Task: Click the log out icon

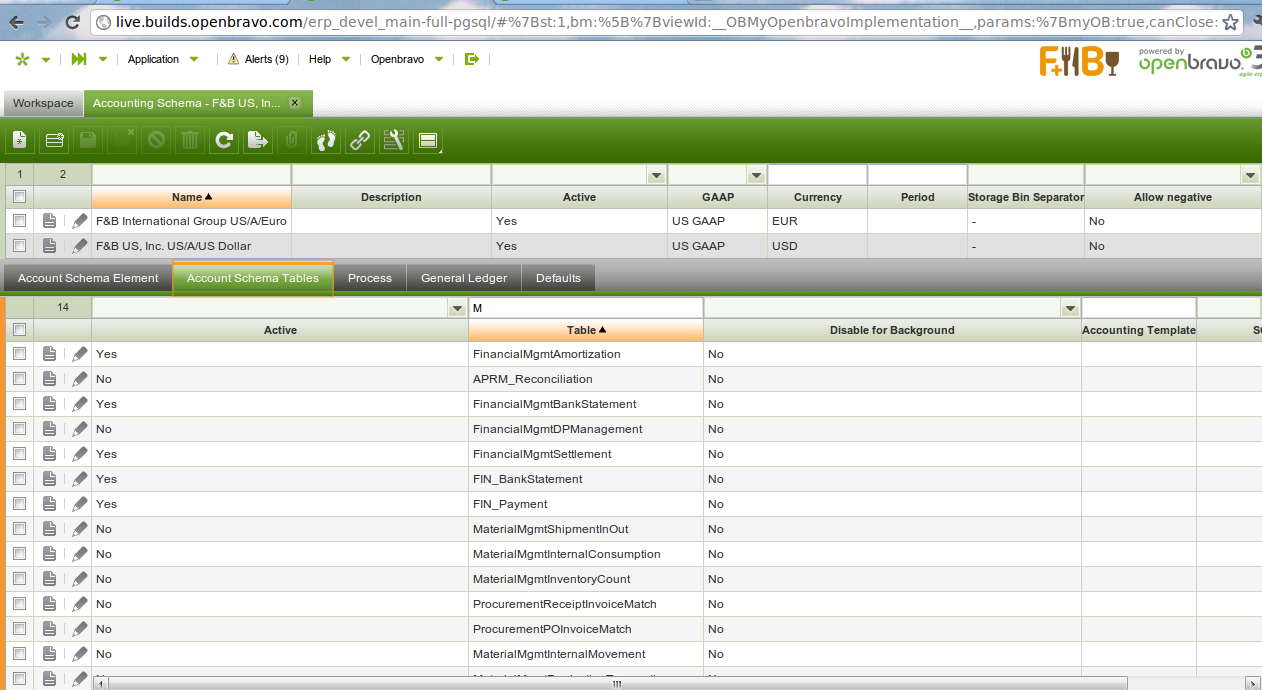Action: pos(472,60)
